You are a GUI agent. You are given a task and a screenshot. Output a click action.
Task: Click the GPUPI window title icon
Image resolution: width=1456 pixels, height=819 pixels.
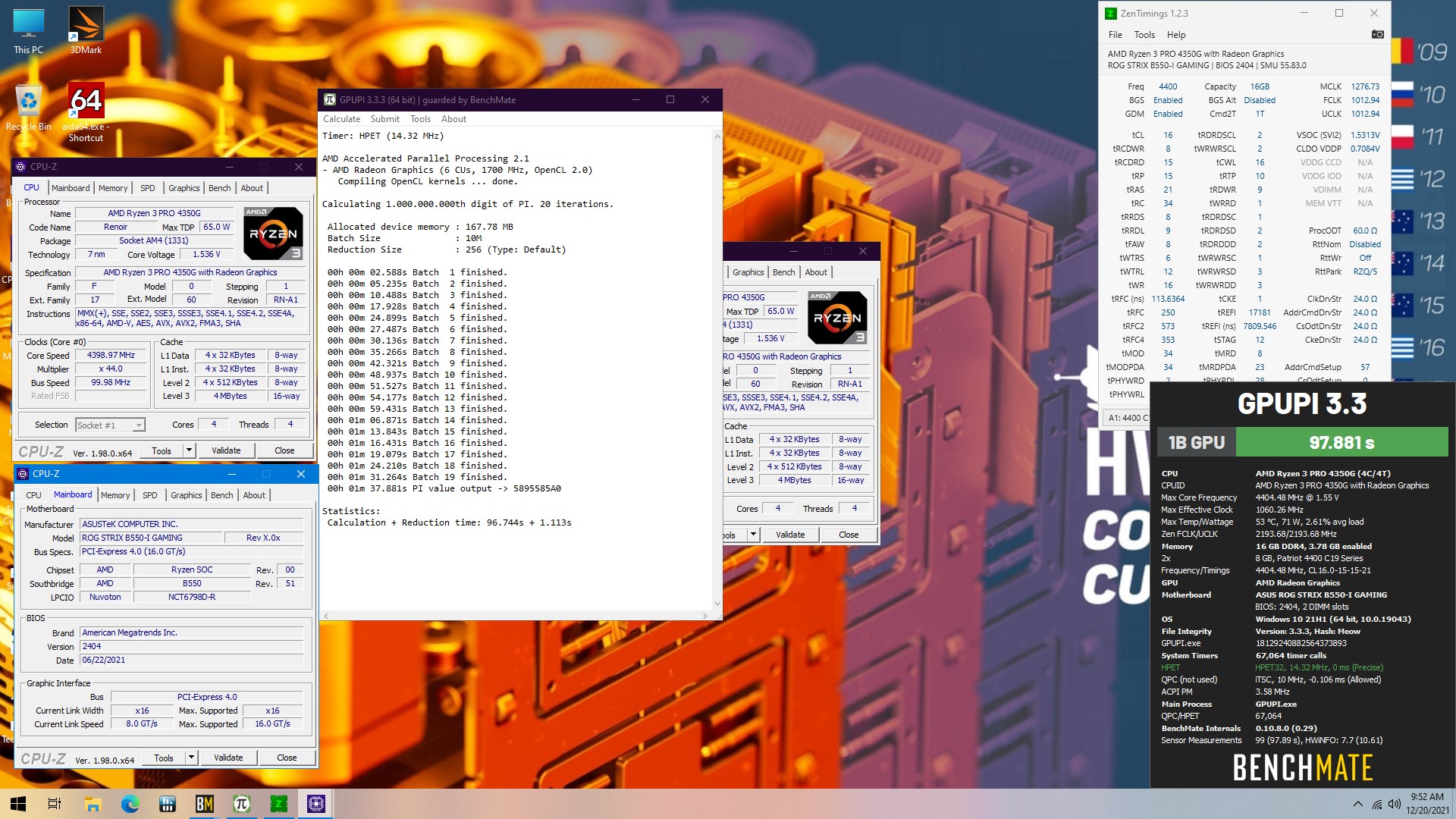coord(329,99)
